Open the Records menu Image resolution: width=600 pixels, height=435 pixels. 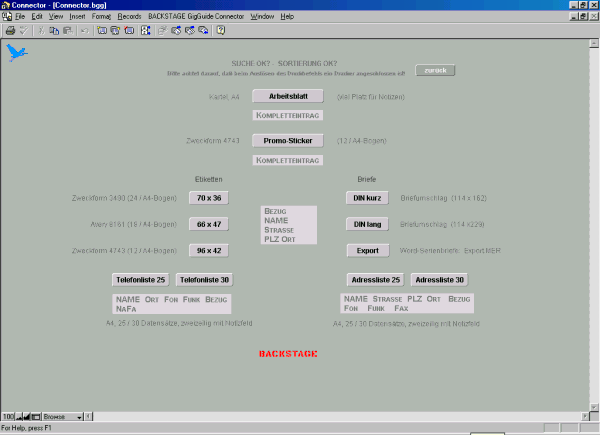tap(129, 17)
